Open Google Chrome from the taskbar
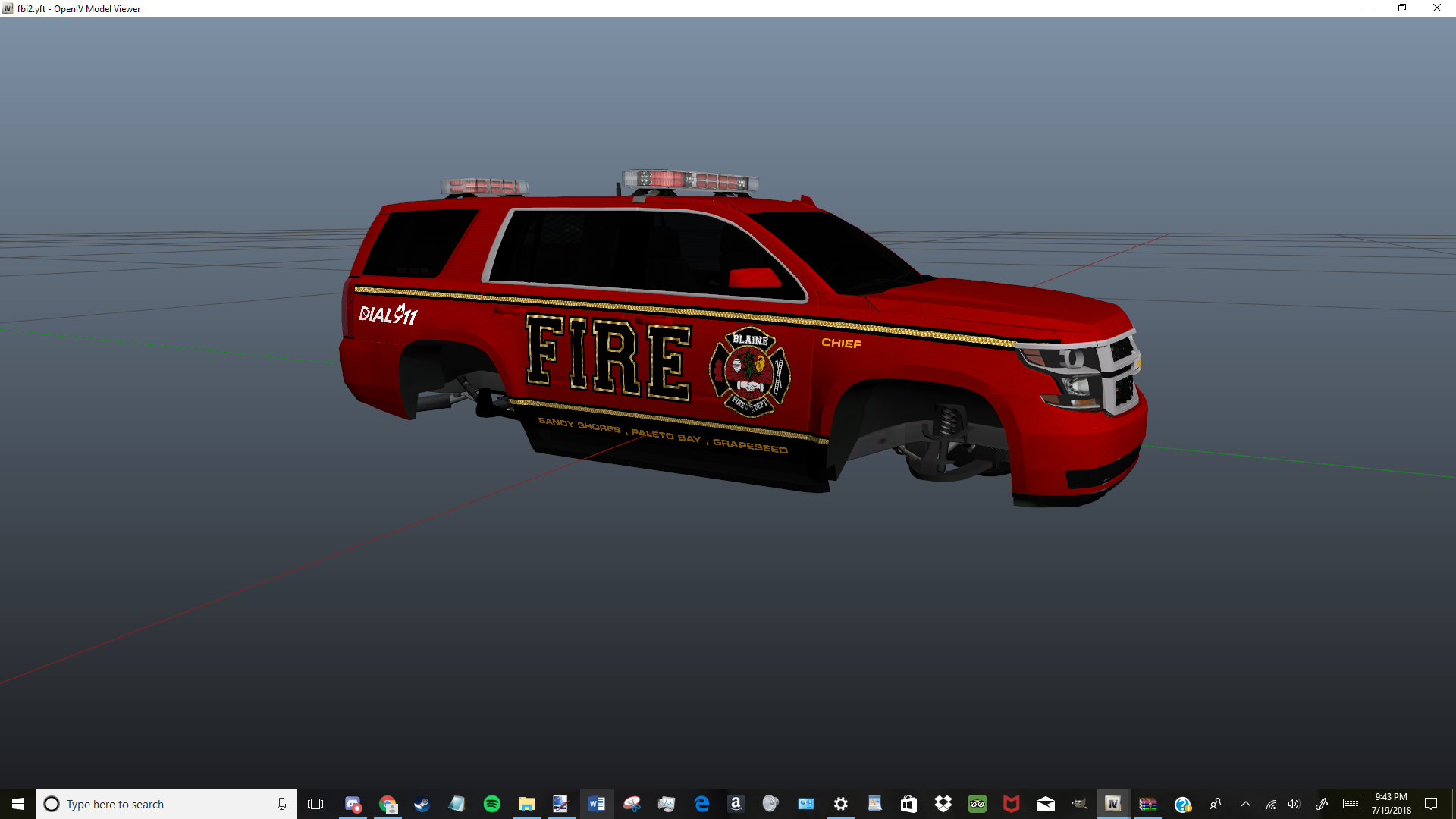 point(388,804)
